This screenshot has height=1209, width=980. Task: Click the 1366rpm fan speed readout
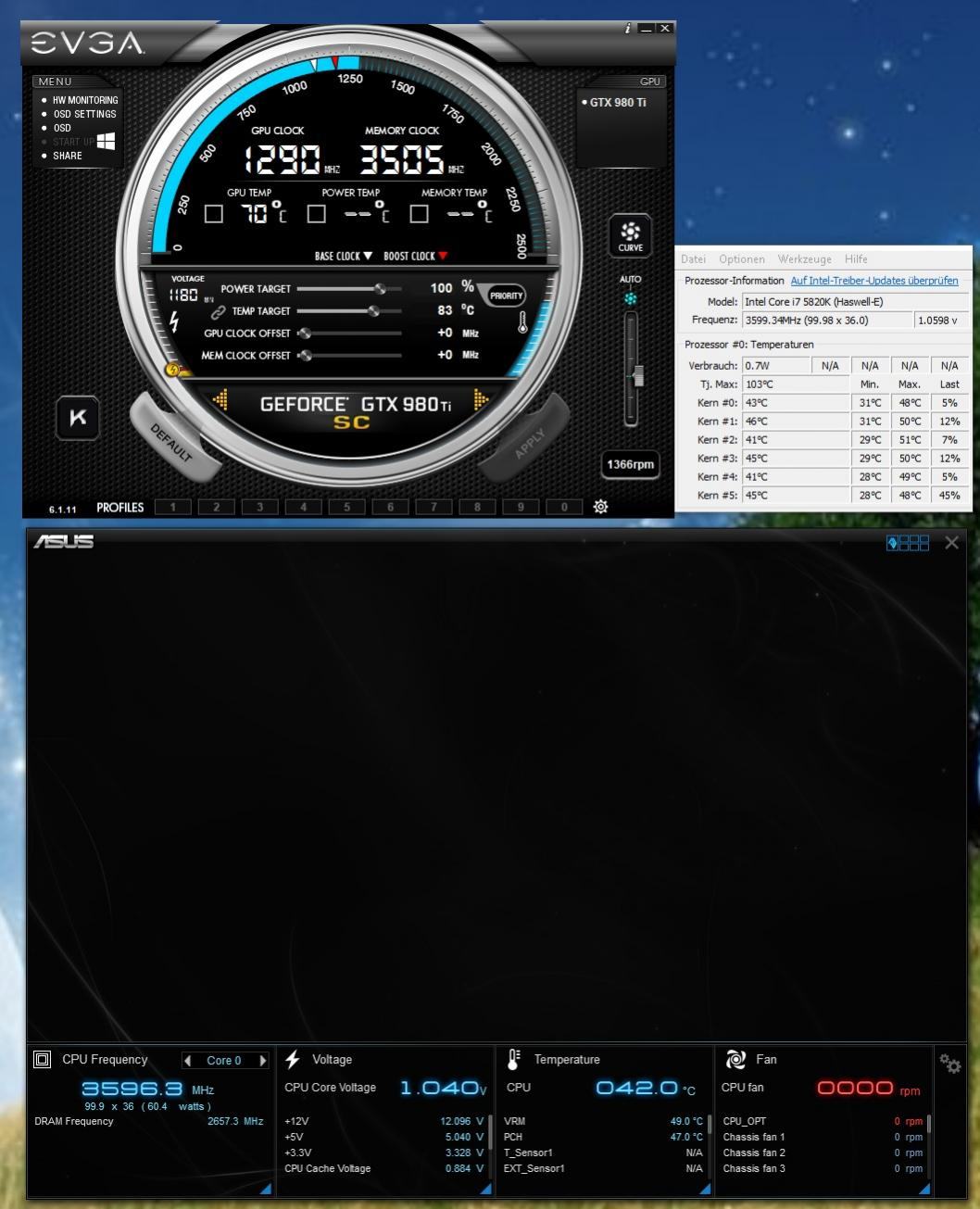point(631,464)
